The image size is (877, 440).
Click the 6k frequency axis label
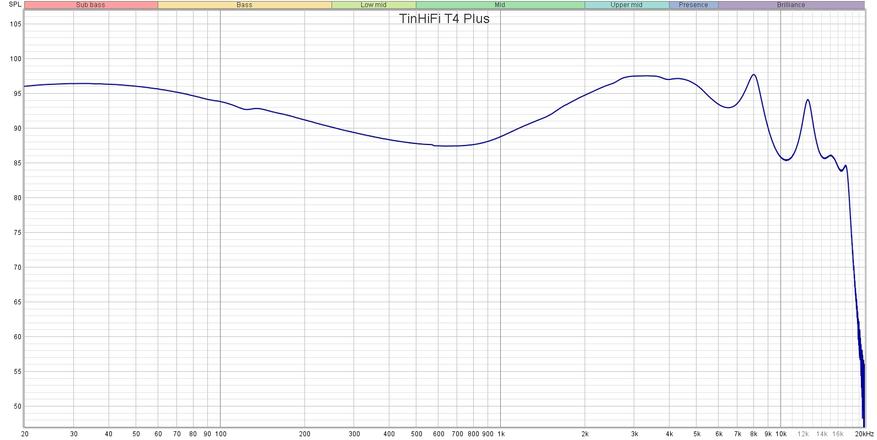click(719, 434)
